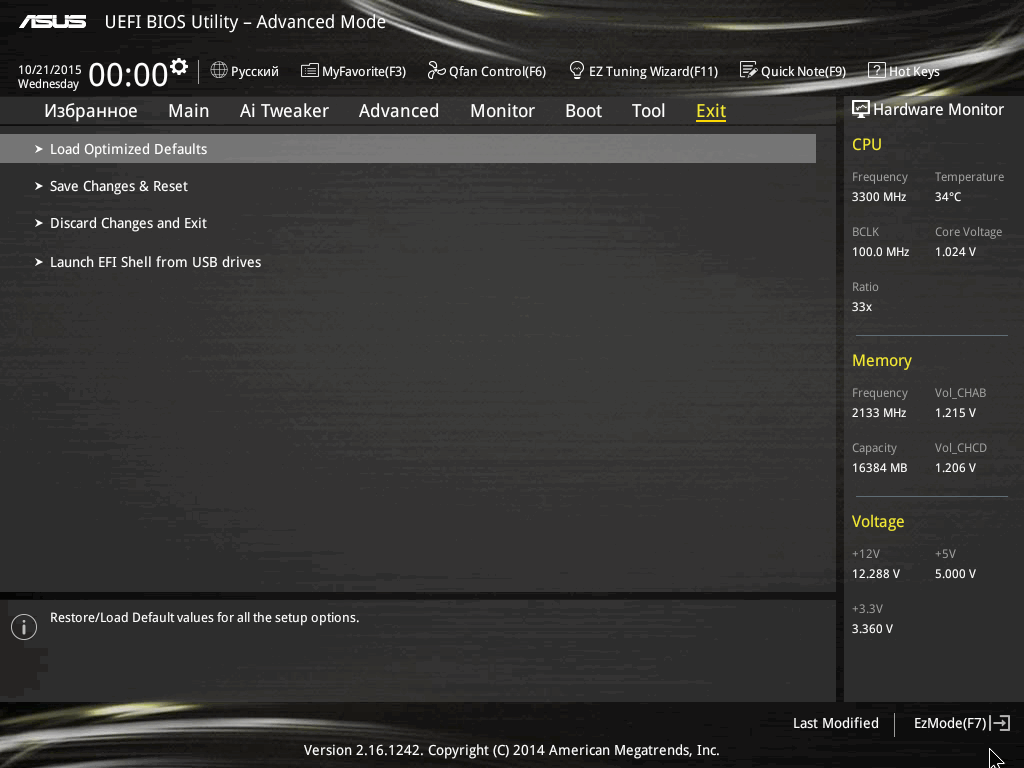Click the settings gear beside the clock
Image resolution: width=1024 pixels, height=768 pixels.
click(178, 66)
